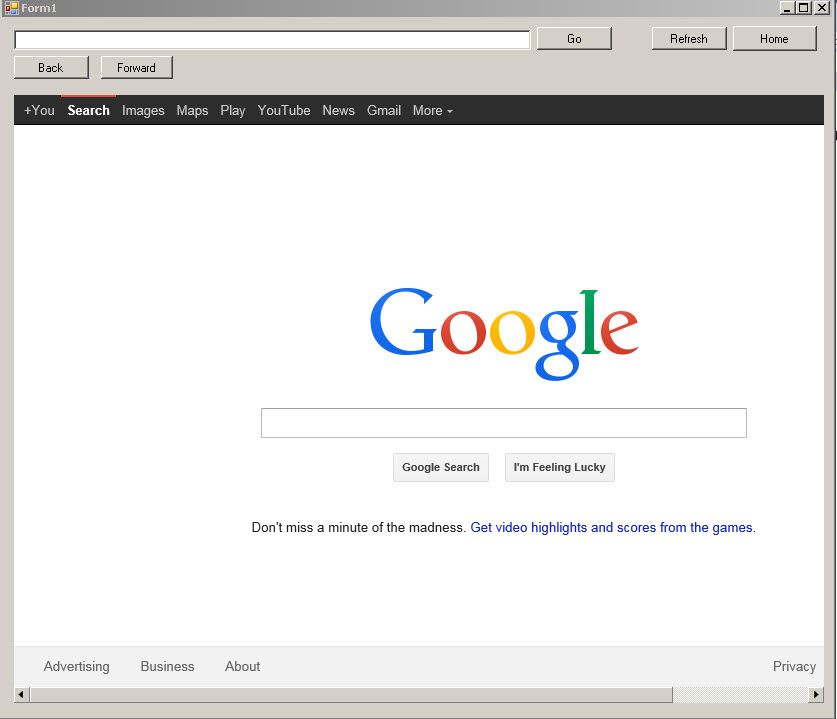Focus the URL address text box
The height and width of the screenshot is (719, 837).
tap(272, 39)
